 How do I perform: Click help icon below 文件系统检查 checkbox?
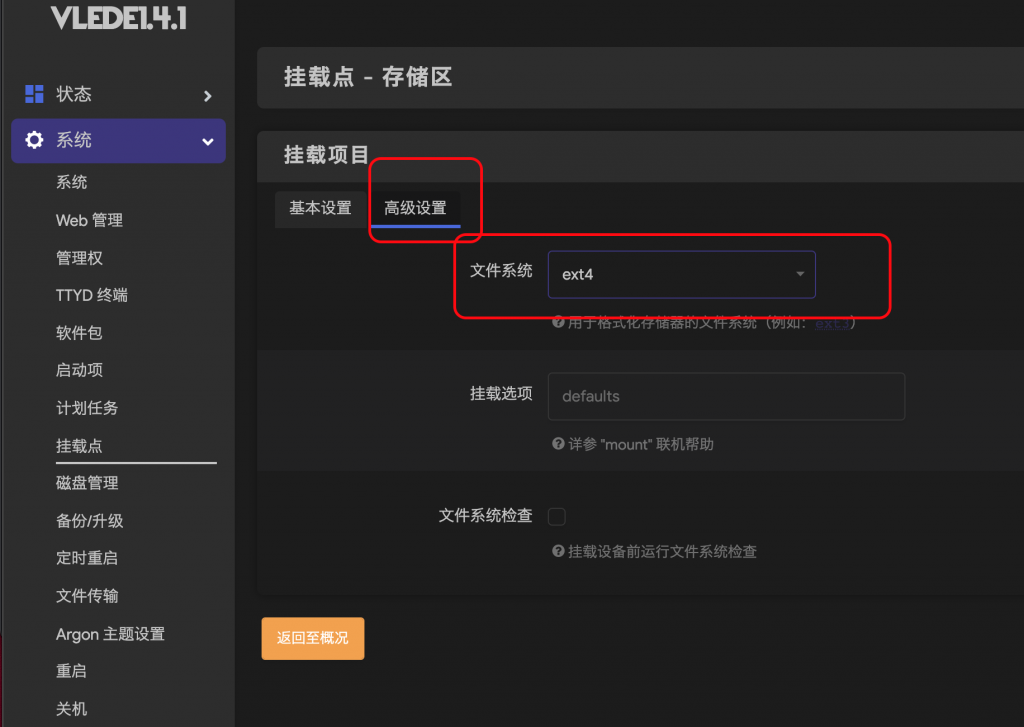[558, 551]
